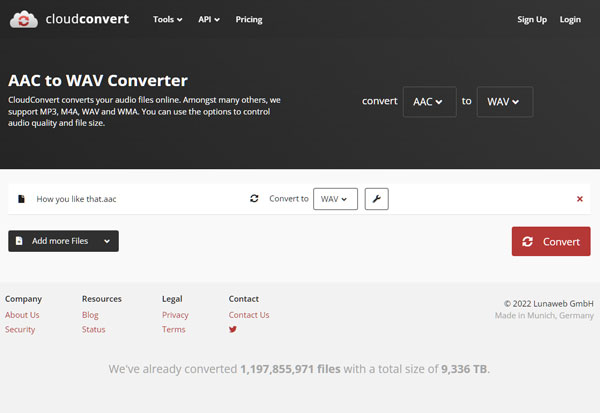Screen dimensions: 600x413
Task: Expand the Tools menu
Action: pyautogui.click(x=167, y=20)
